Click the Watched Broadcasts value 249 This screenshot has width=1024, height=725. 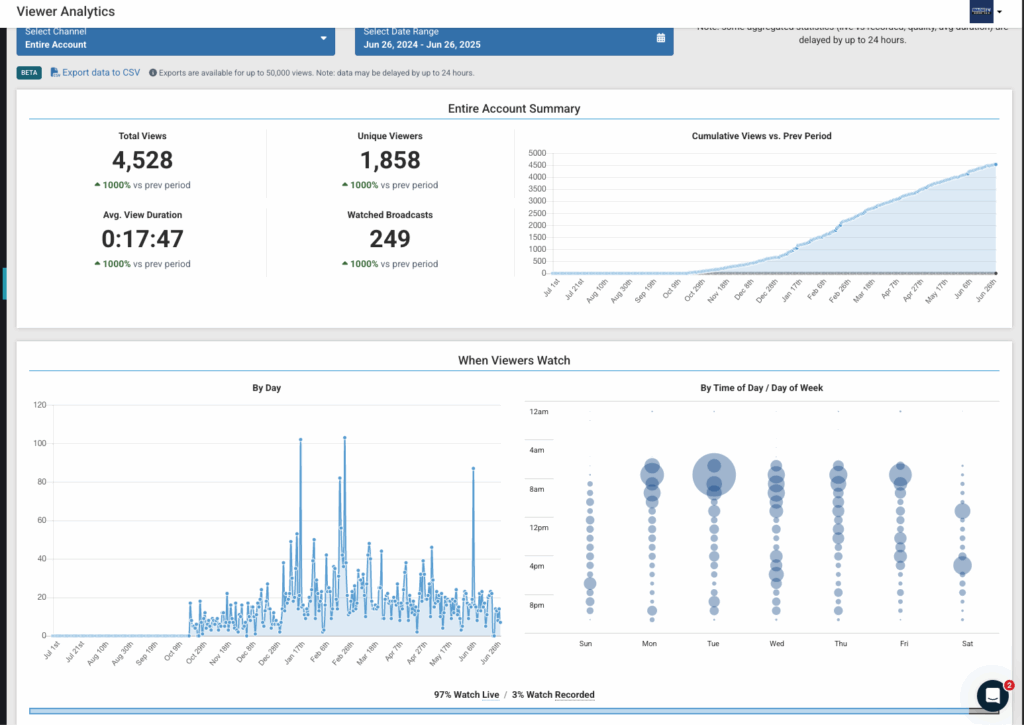pos(389,239)
